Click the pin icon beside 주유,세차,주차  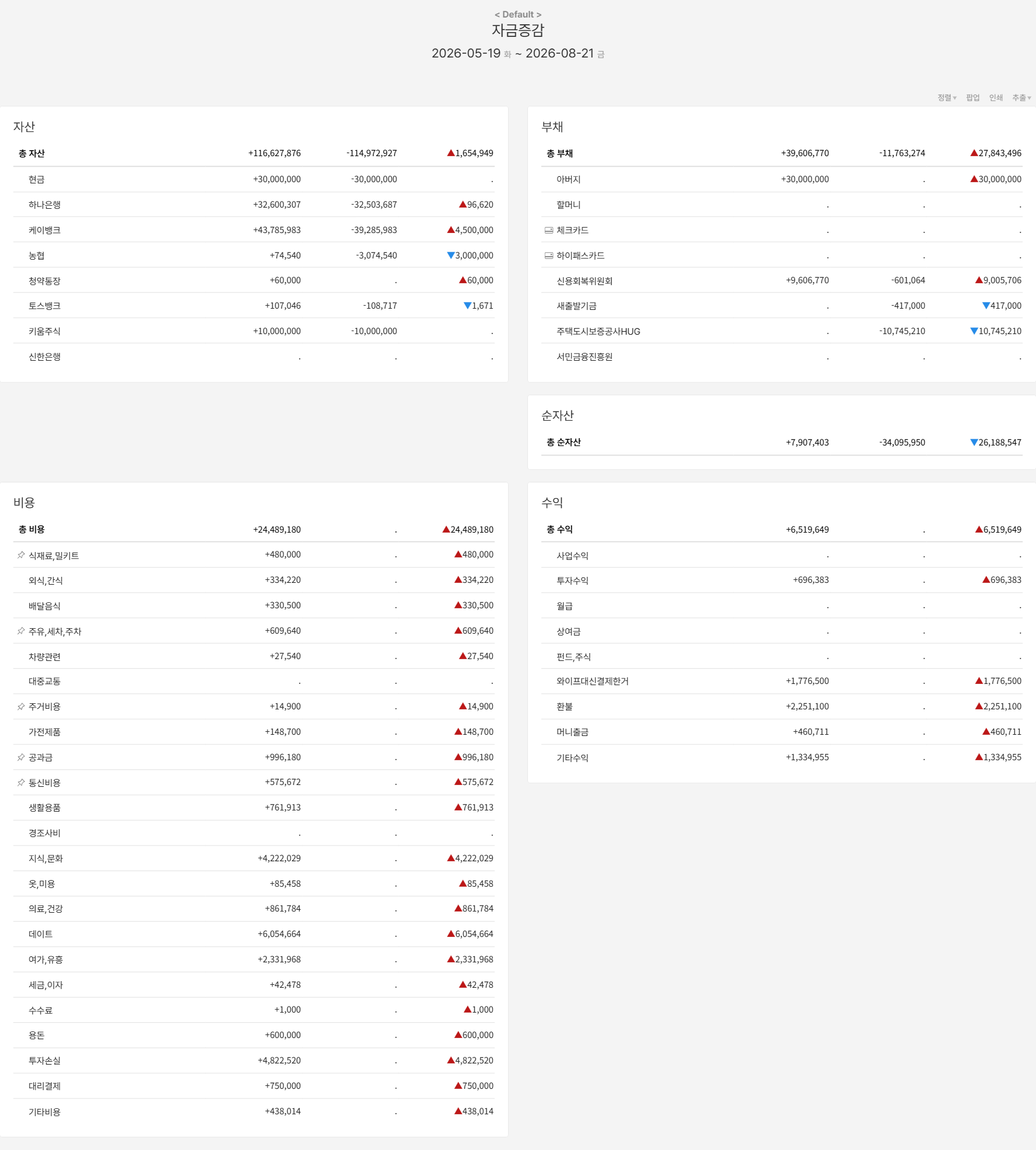tap(21, 631)
